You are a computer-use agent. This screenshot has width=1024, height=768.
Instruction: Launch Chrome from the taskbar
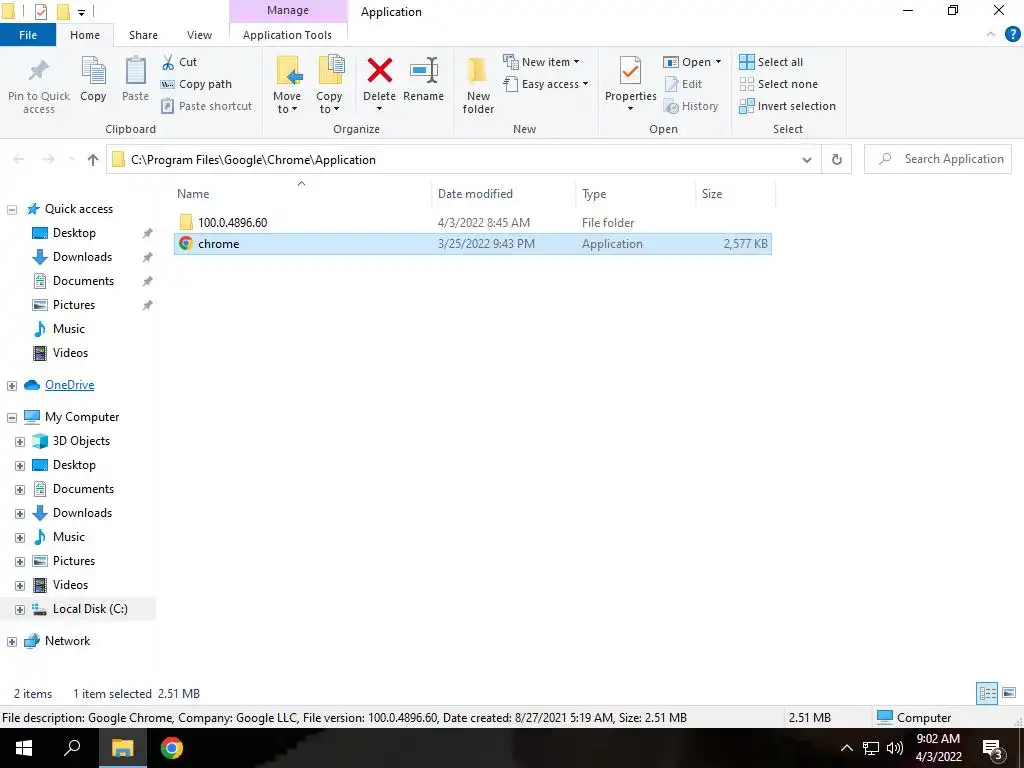[172, 748]
